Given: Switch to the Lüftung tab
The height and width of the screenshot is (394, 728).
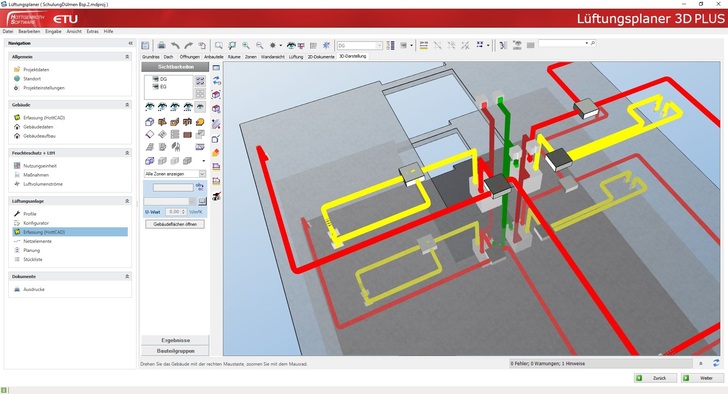Looking at the screenshot, I should tap(296, 57).
